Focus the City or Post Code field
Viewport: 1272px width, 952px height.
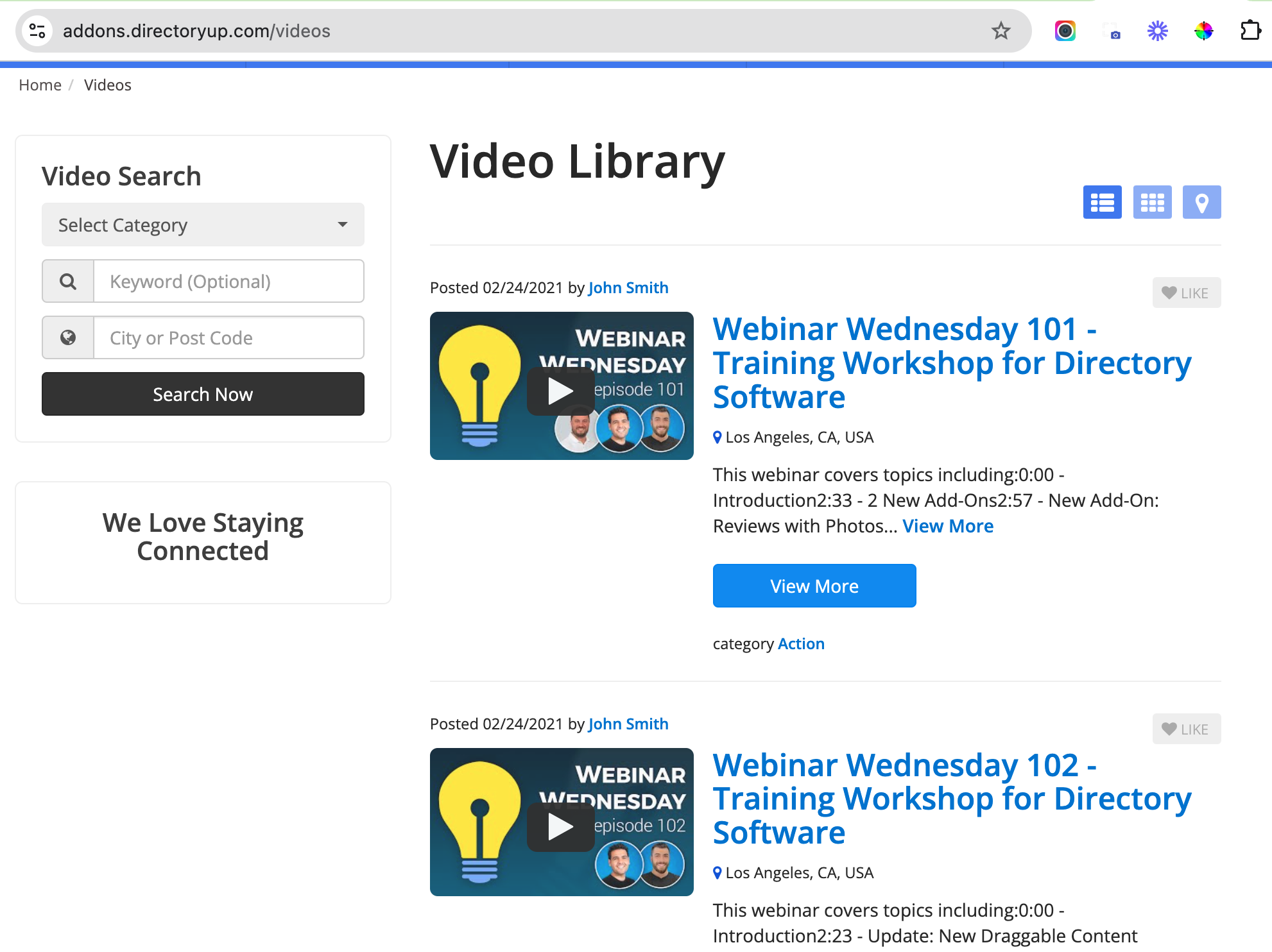pyautogui.click(x=228, y=338)
